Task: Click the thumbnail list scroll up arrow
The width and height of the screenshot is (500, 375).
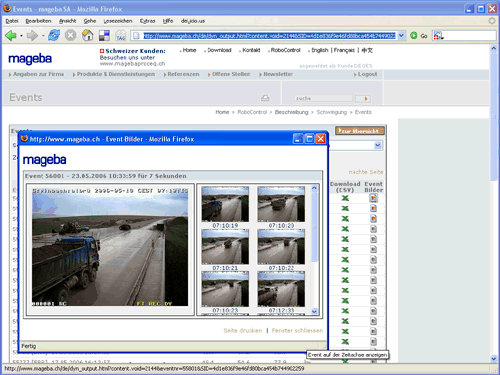Action: [314, 188]
